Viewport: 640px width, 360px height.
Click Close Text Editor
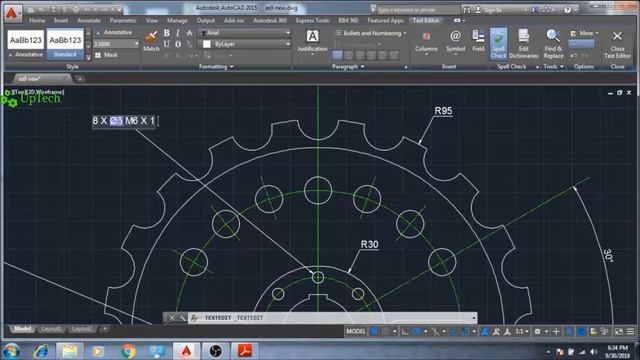click(x=617, y=44)
